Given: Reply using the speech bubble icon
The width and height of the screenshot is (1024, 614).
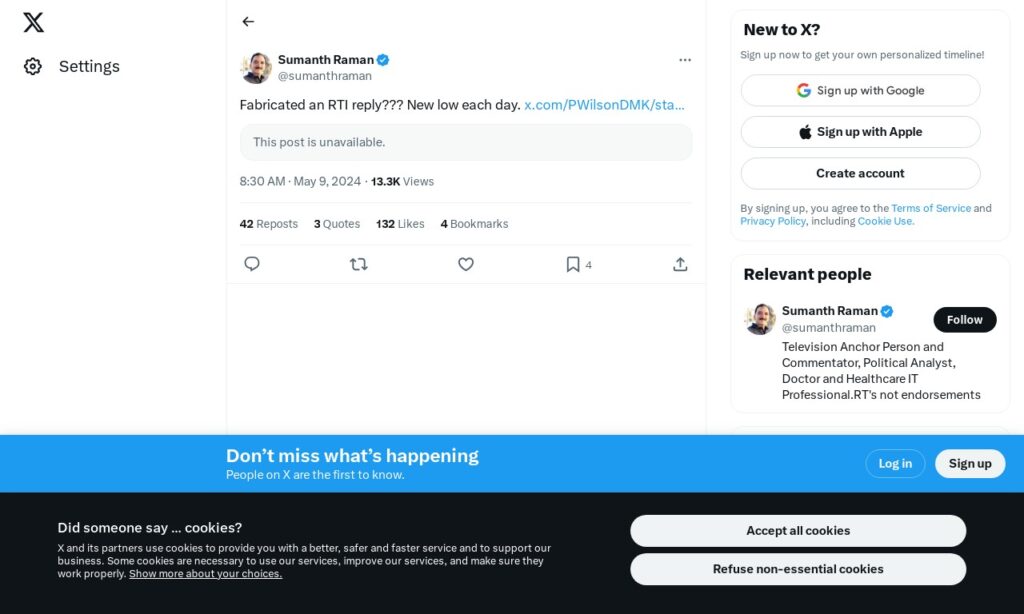Looking at the screenshot, I should 252,264.
